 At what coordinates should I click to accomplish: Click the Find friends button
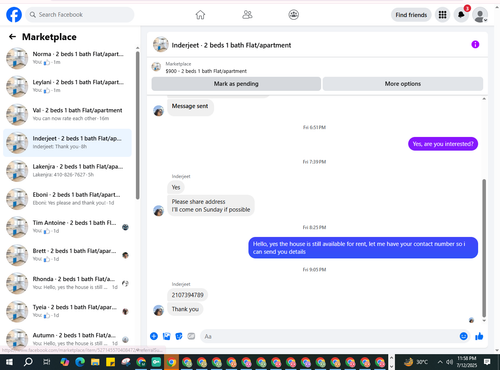tap(411, 15)
